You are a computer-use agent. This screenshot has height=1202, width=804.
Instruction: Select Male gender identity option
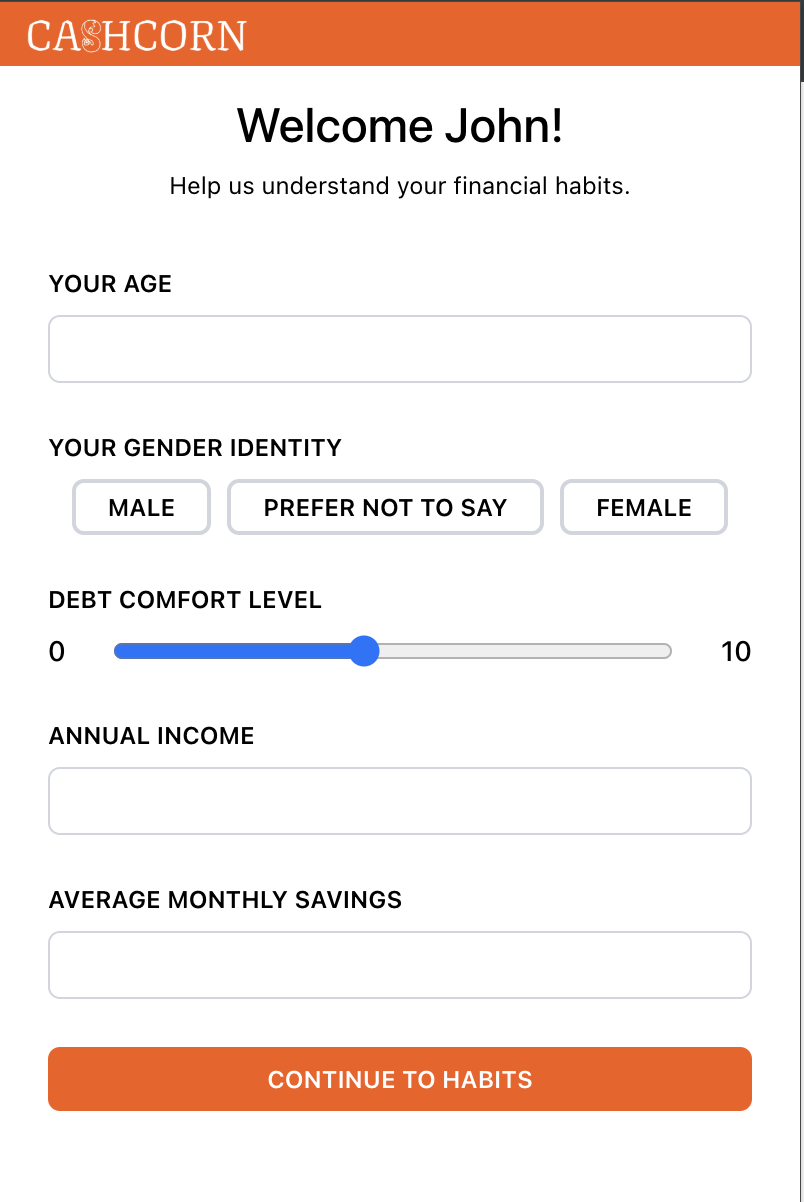point(141,508)
